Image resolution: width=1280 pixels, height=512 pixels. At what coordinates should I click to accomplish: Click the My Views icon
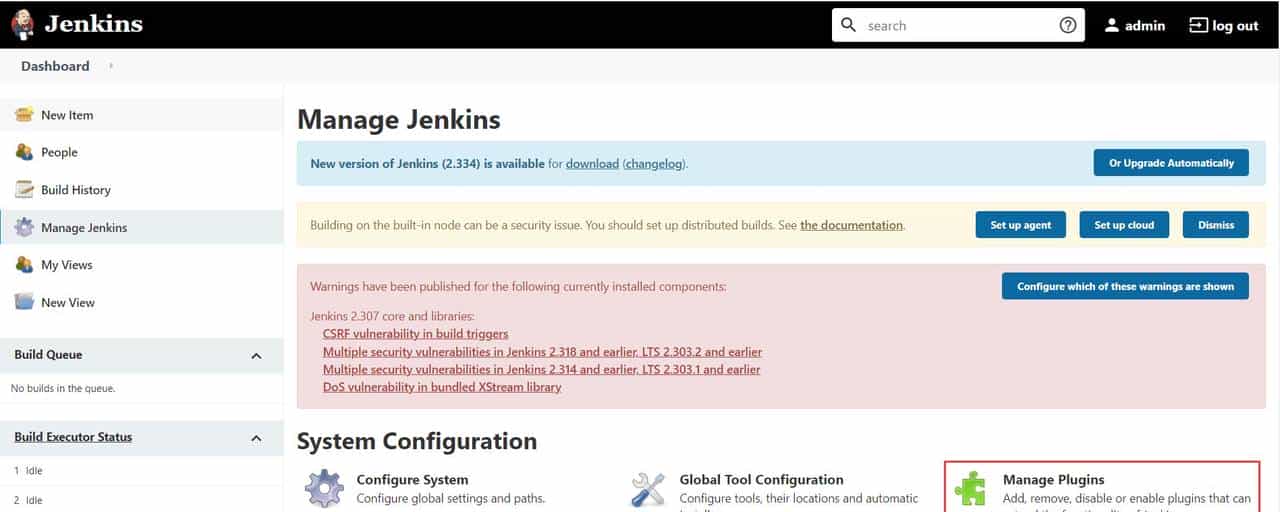click(x=24, y=265)
